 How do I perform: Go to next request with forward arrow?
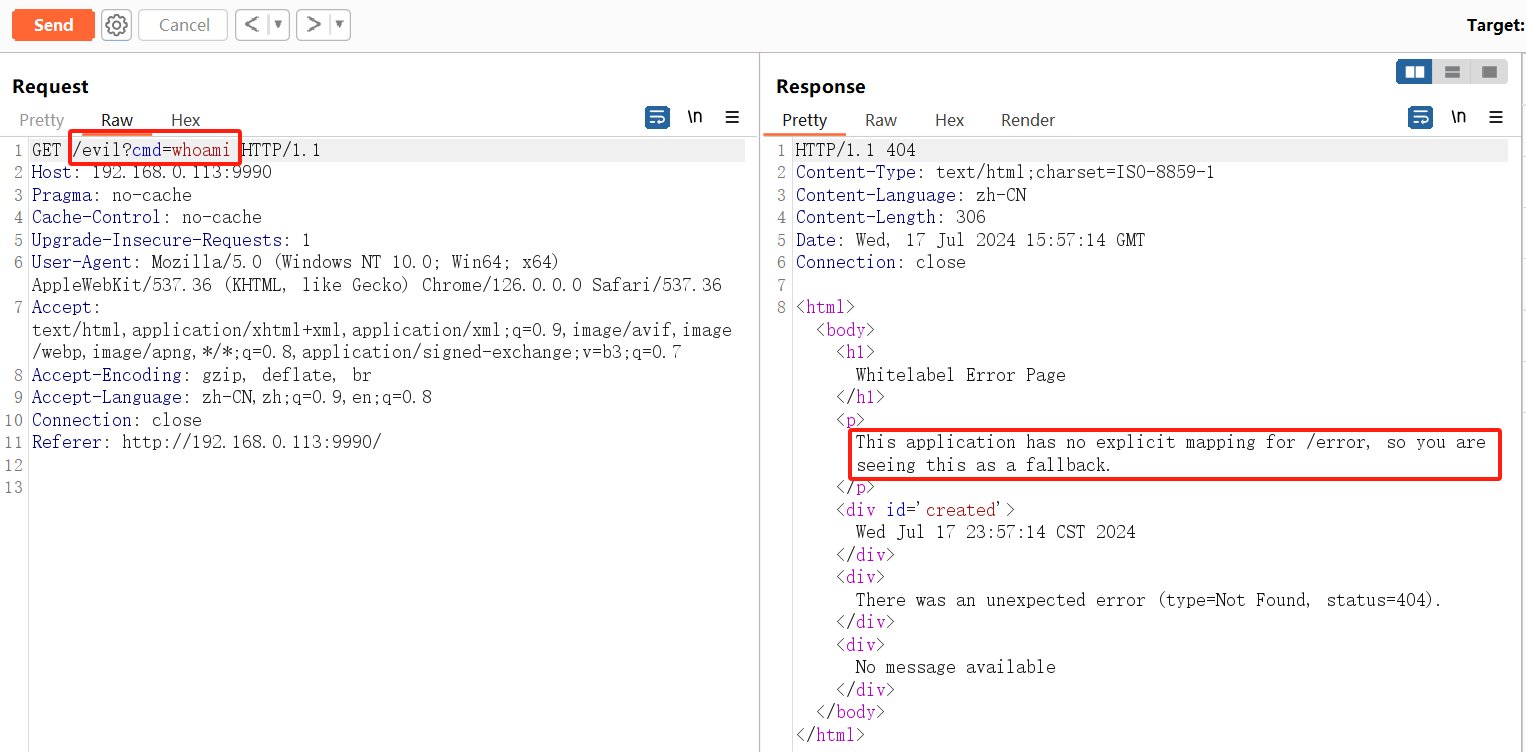[313, 25]
